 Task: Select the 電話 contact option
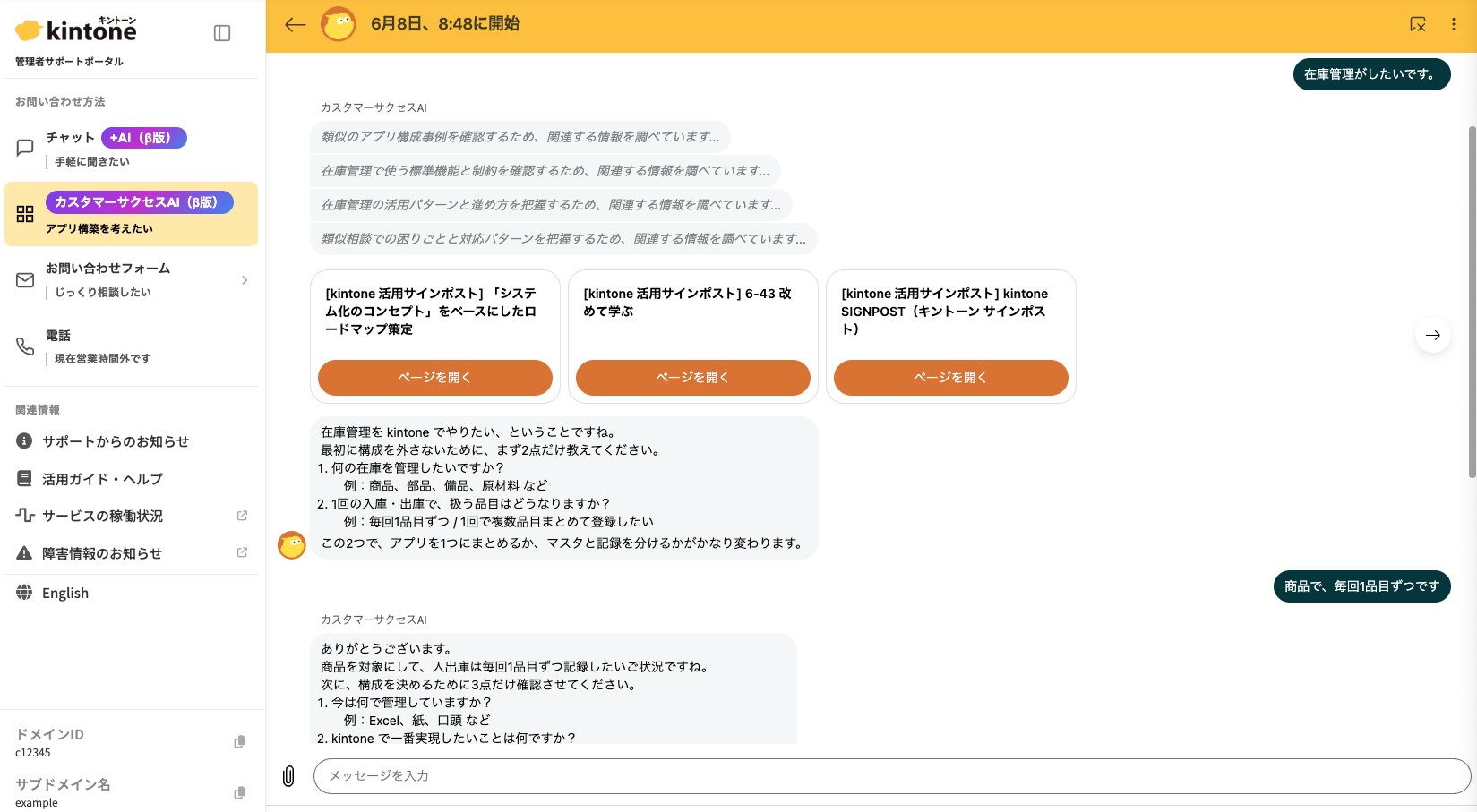coord(131,346)
